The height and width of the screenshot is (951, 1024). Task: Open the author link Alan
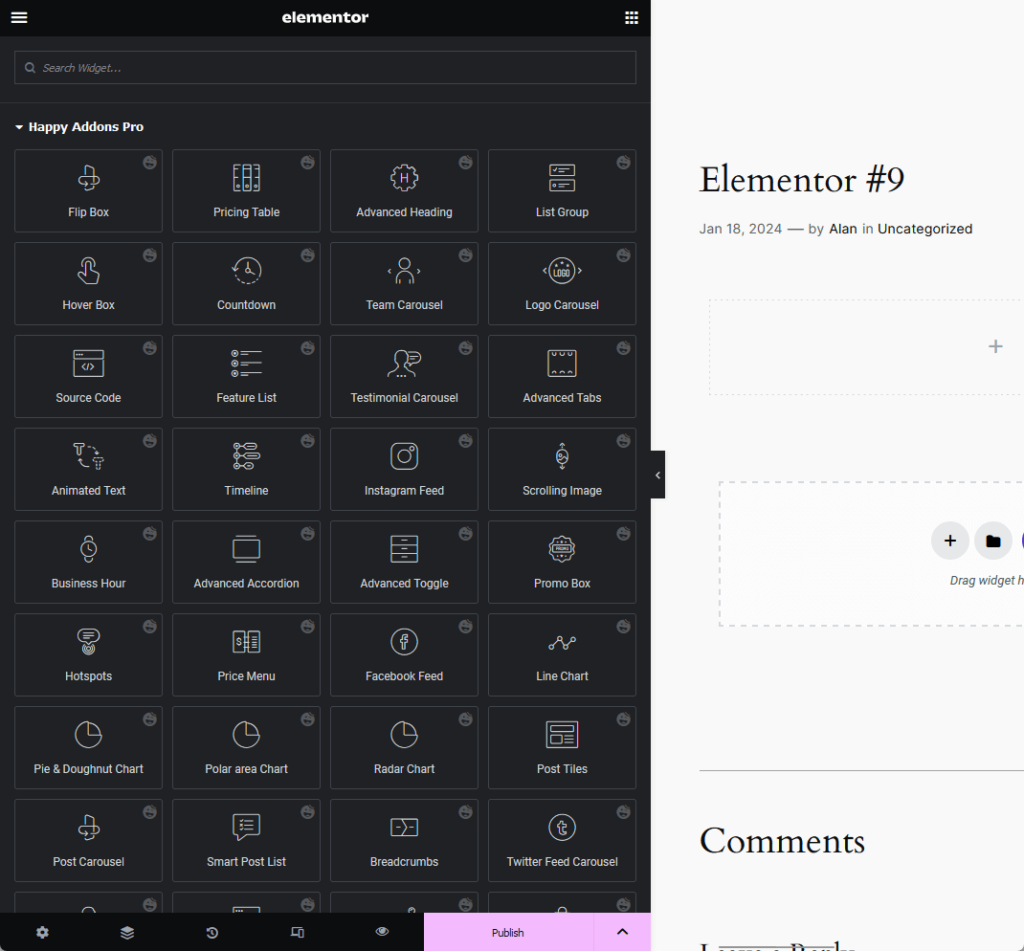coord(842,229)
